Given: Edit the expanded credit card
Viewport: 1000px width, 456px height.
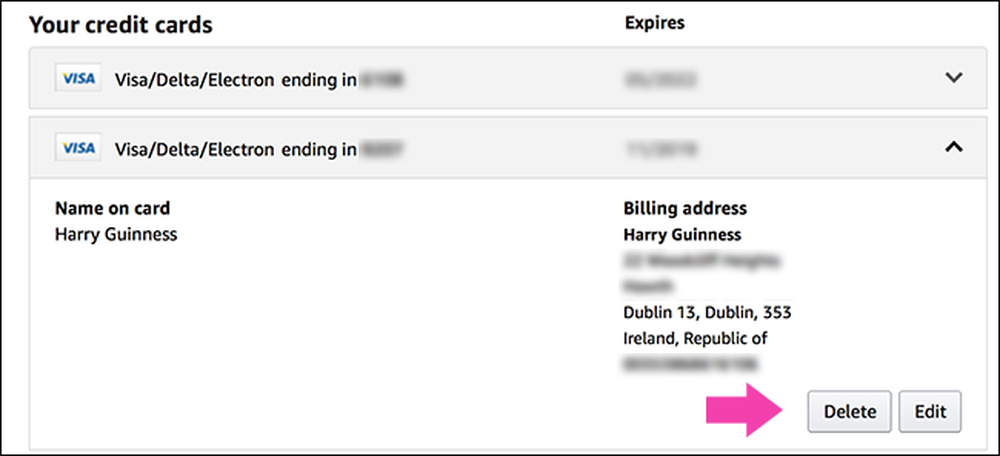Looking at the screenshot, I should point(929,411).
